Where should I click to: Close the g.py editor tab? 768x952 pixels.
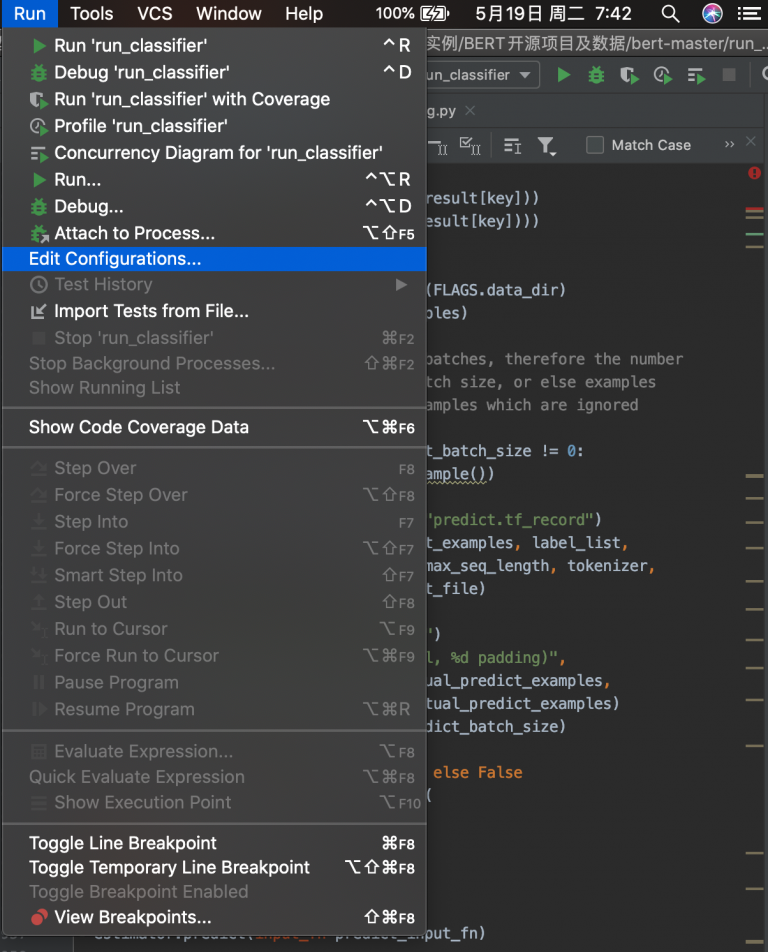tap(470, 110)
